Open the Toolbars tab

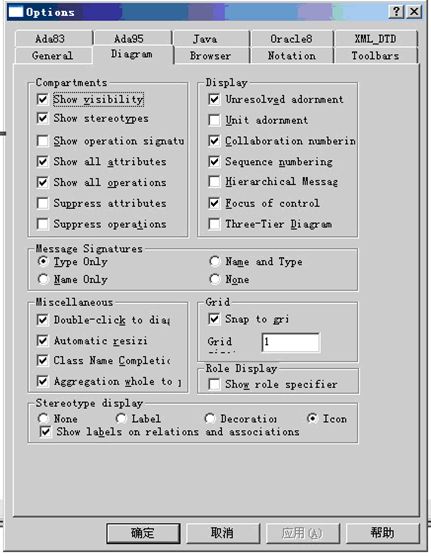375,56
